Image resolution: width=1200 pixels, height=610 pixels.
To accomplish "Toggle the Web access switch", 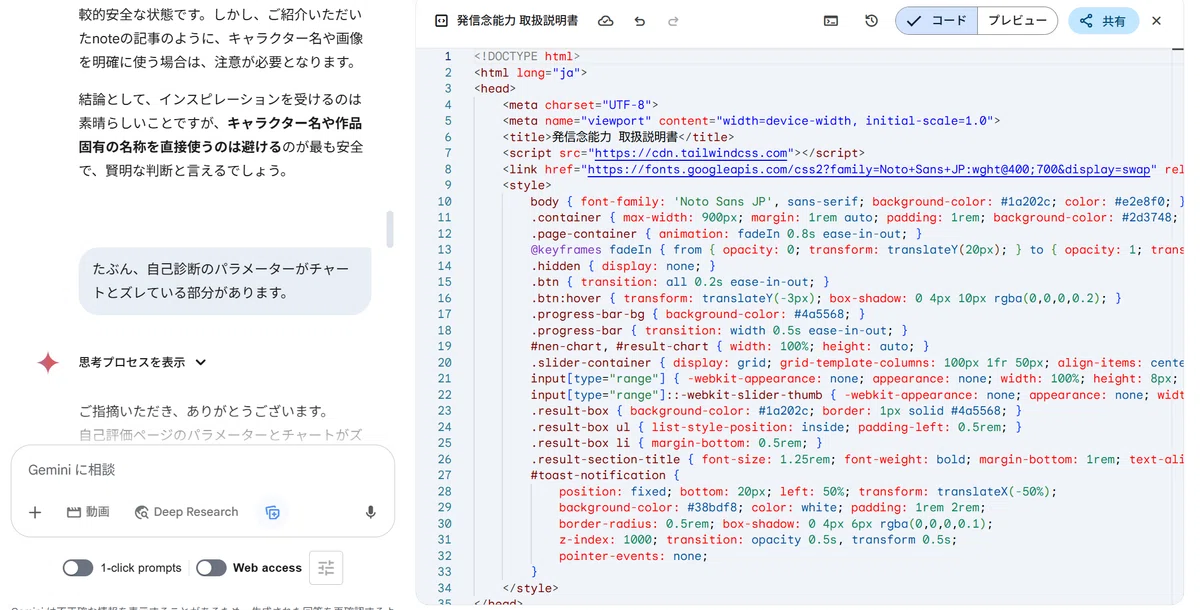I will point(211,568).
